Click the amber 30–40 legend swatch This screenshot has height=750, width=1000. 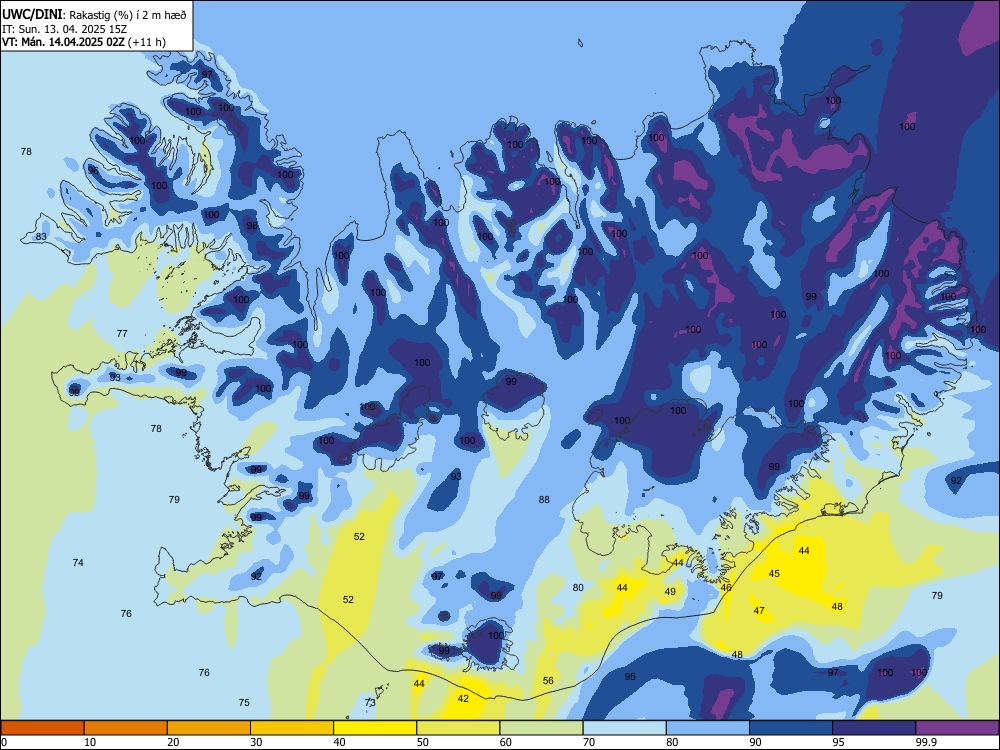[x=292, y=728]
